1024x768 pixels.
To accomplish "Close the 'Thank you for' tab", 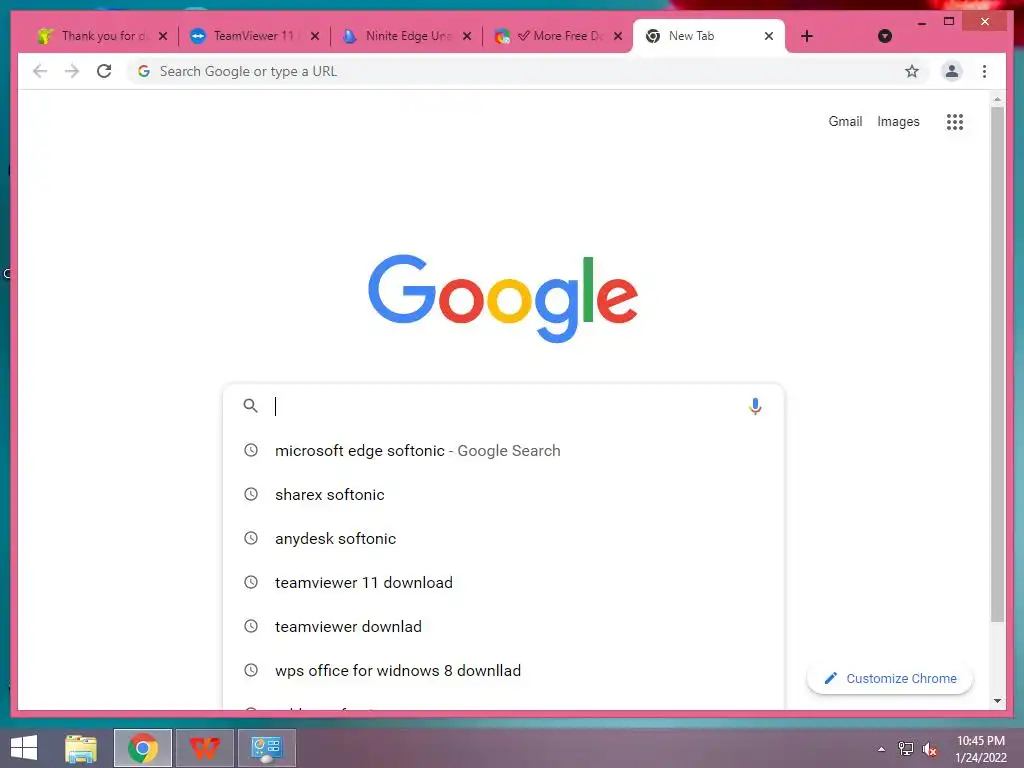I will [163, 36].
